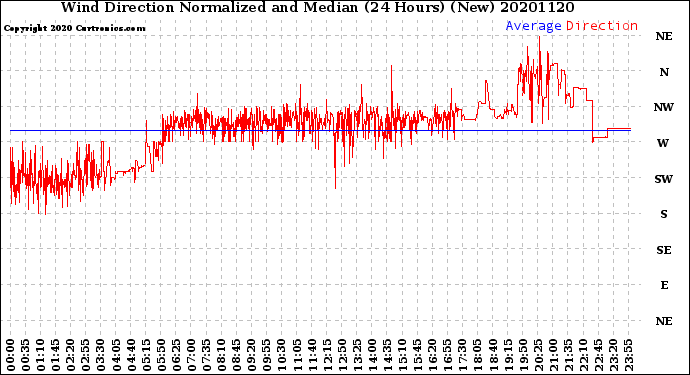Click the 04:40 time axis label
Image resolution: width=690 pixels, height=375 pixels.
tap(131, 355)
